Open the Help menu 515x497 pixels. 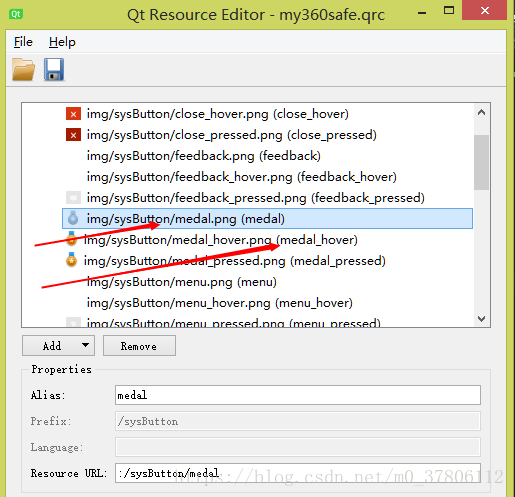point(62,42)
